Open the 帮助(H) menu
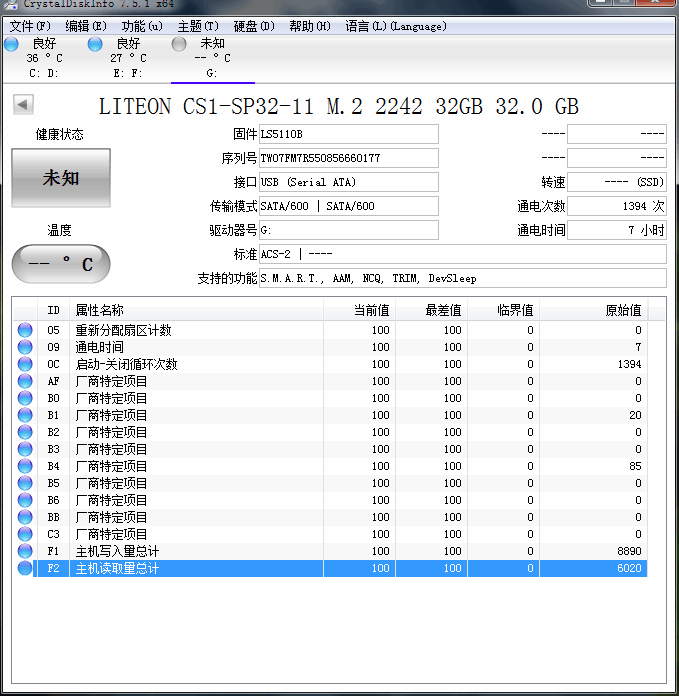The image size is (679, 696). coord(310,27)
